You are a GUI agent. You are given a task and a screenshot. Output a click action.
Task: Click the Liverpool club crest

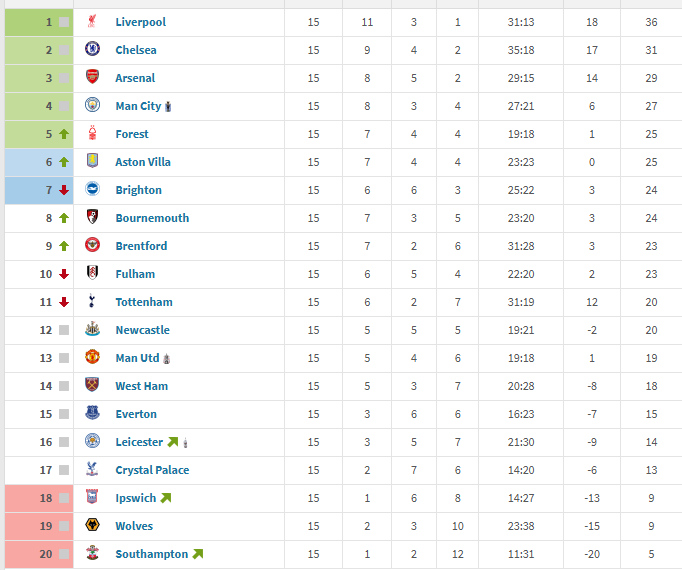[92, 21]
